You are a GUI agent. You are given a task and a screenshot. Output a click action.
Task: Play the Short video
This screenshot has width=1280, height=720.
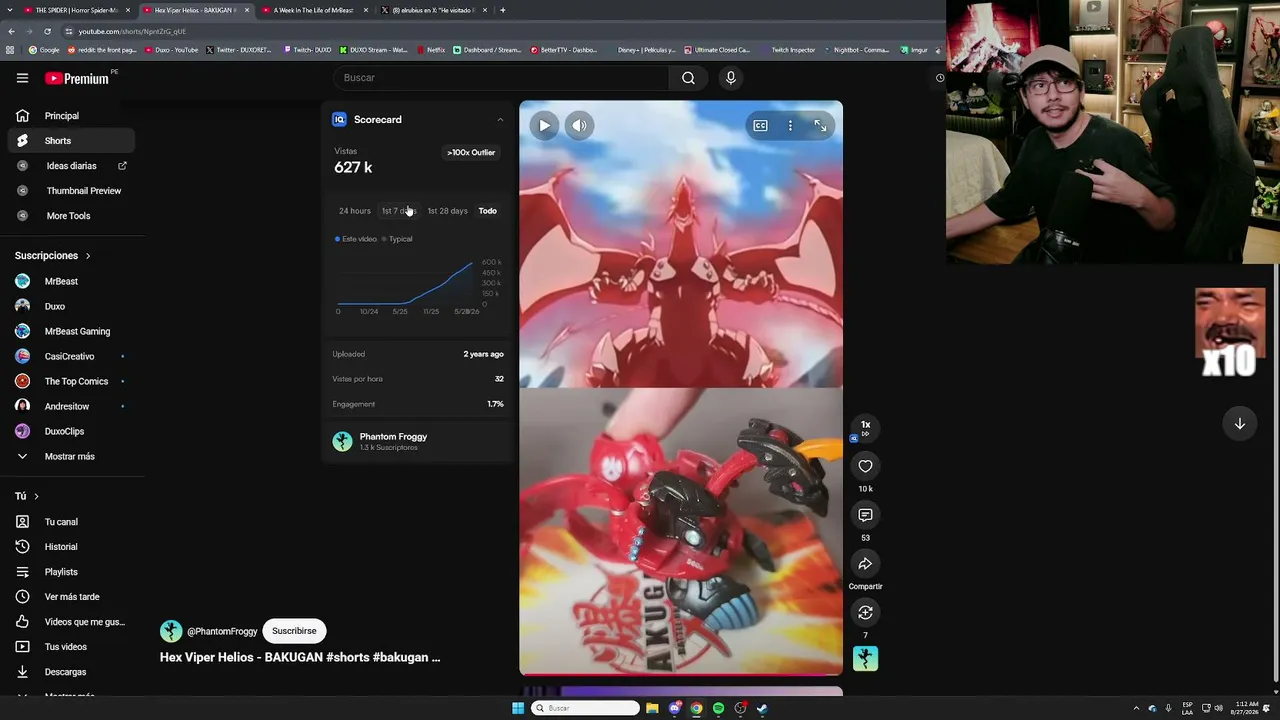(x=544, y=125)
